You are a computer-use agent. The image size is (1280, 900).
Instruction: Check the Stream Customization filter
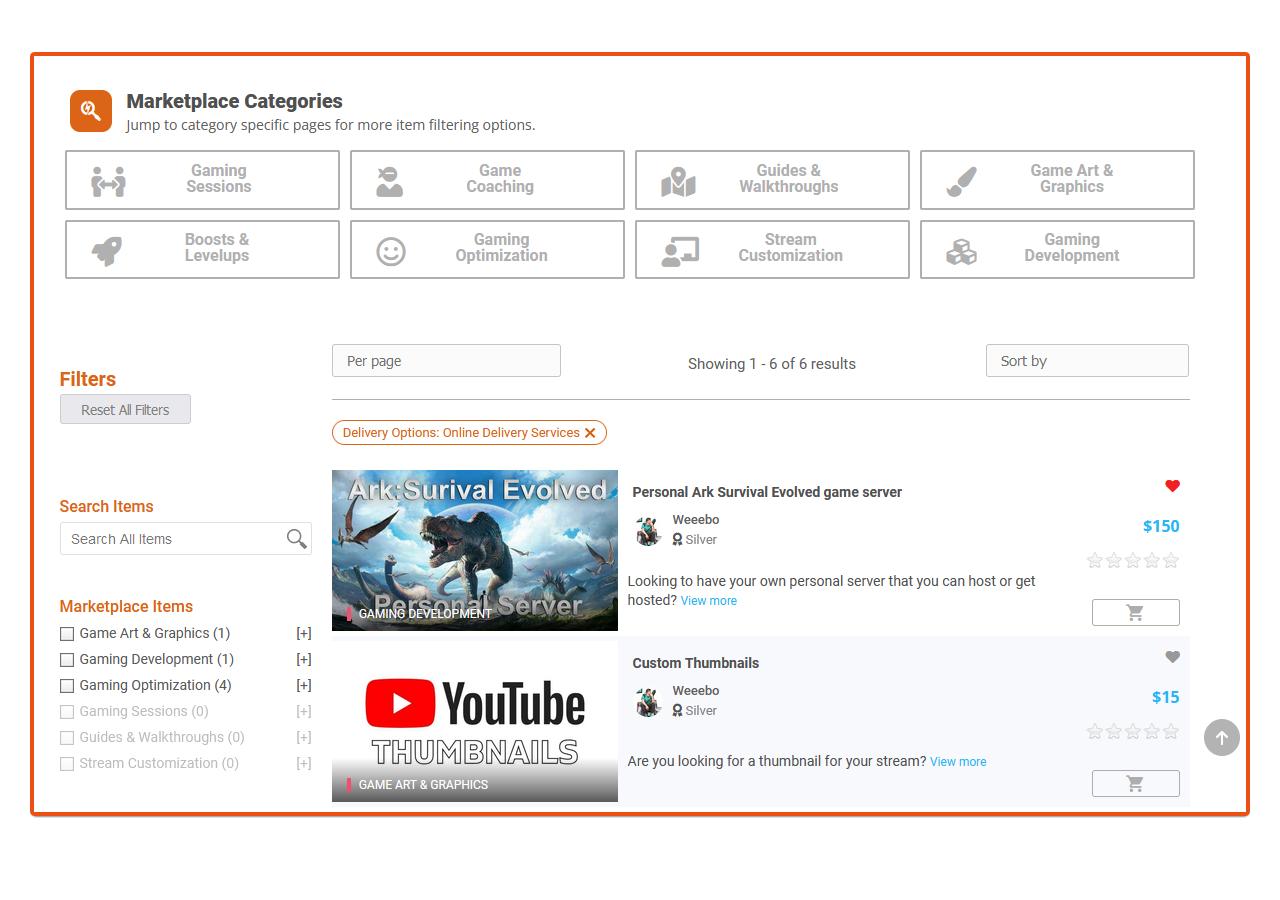67,764
